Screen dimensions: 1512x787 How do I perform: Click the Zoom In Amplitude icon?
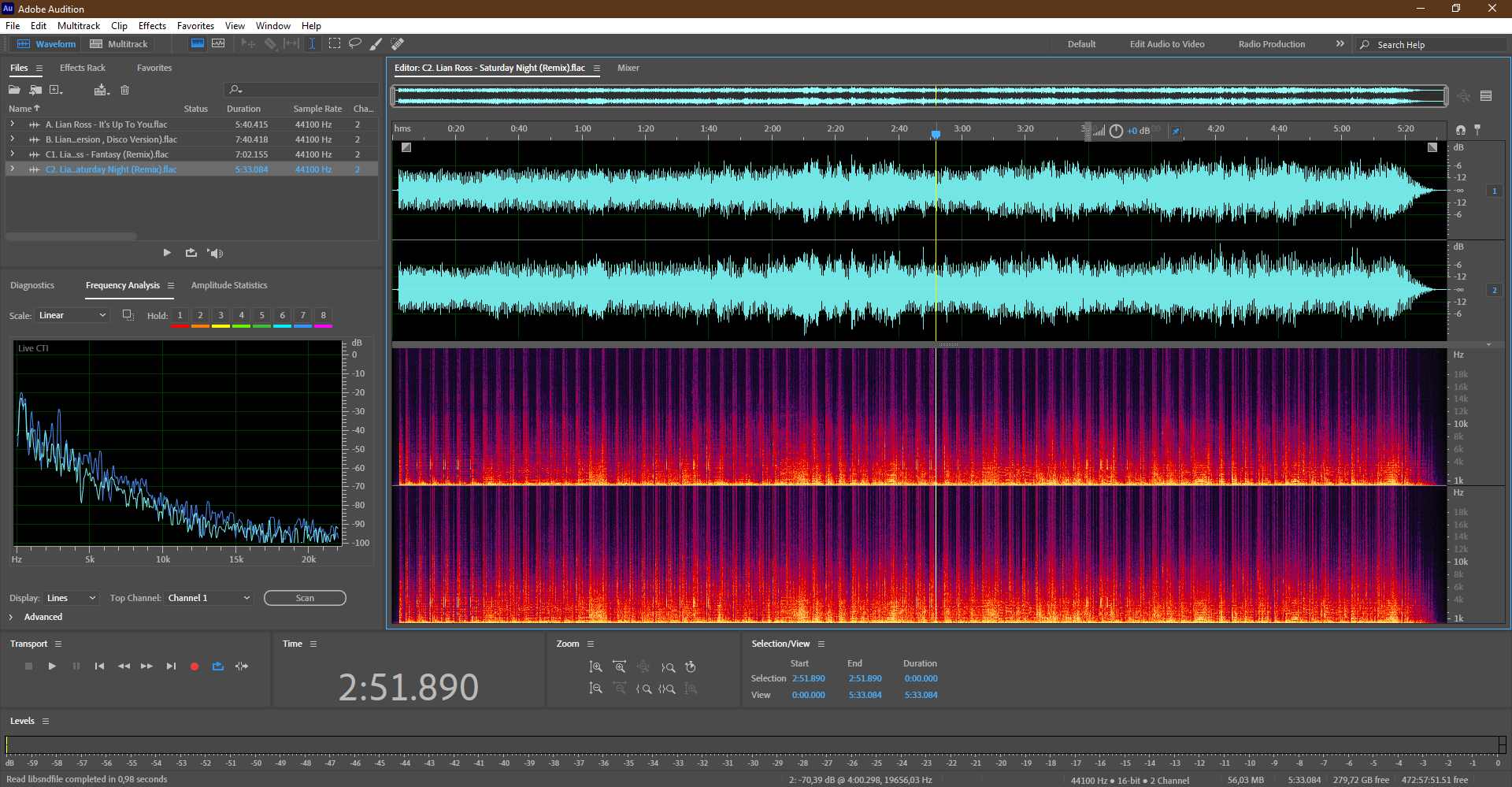pos(595,667)
